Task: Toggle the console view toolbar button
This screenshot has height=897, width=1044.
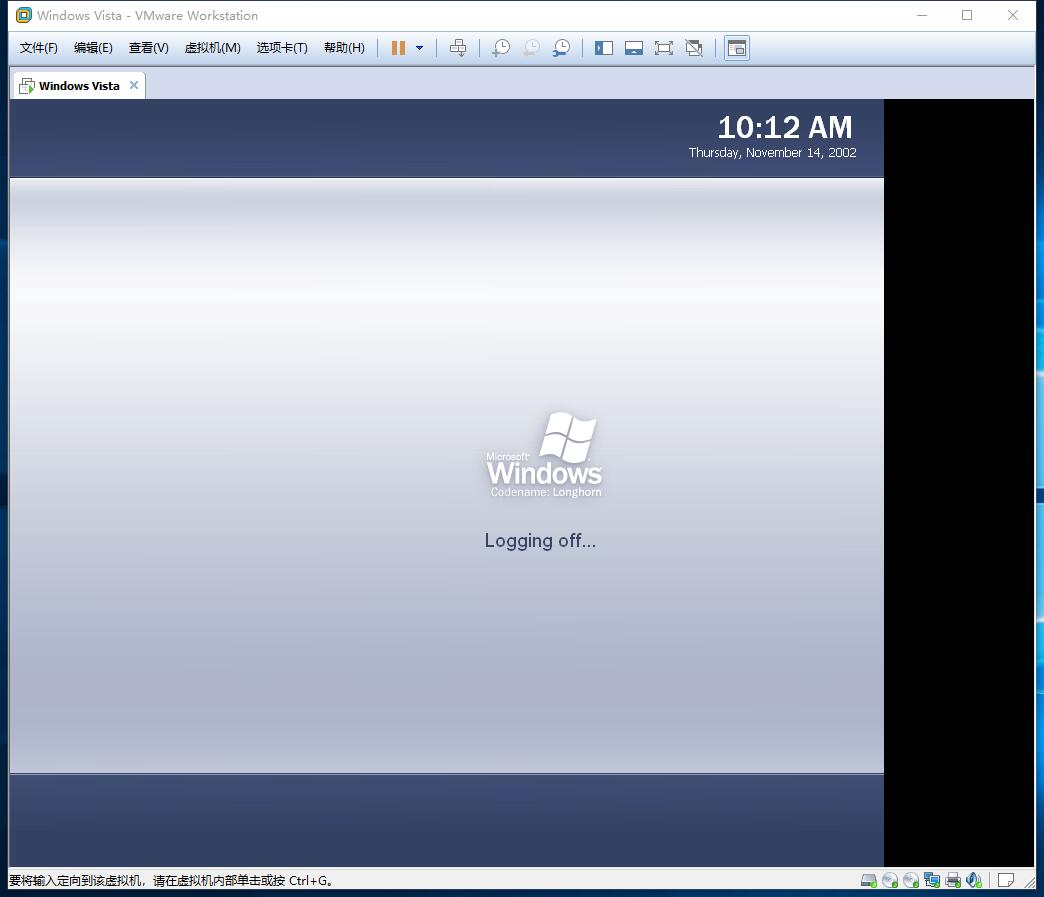Action: click(x=736, y=48)
